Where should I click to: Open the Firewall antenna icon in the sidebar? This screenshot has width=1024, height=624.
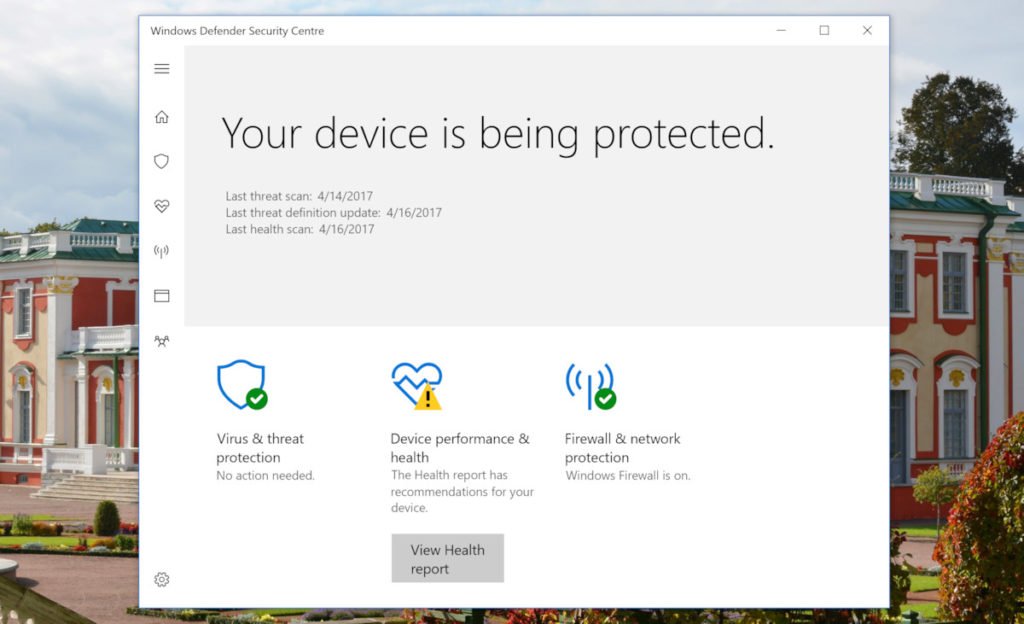coord(162,251)
